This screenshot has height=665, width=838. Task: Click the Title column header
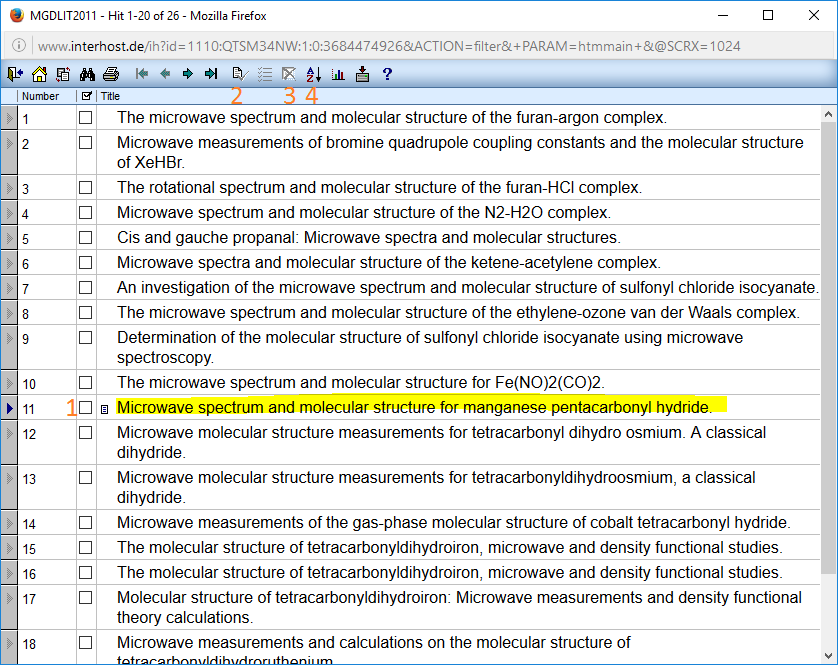pyautogui.click(x=110, y=96)
